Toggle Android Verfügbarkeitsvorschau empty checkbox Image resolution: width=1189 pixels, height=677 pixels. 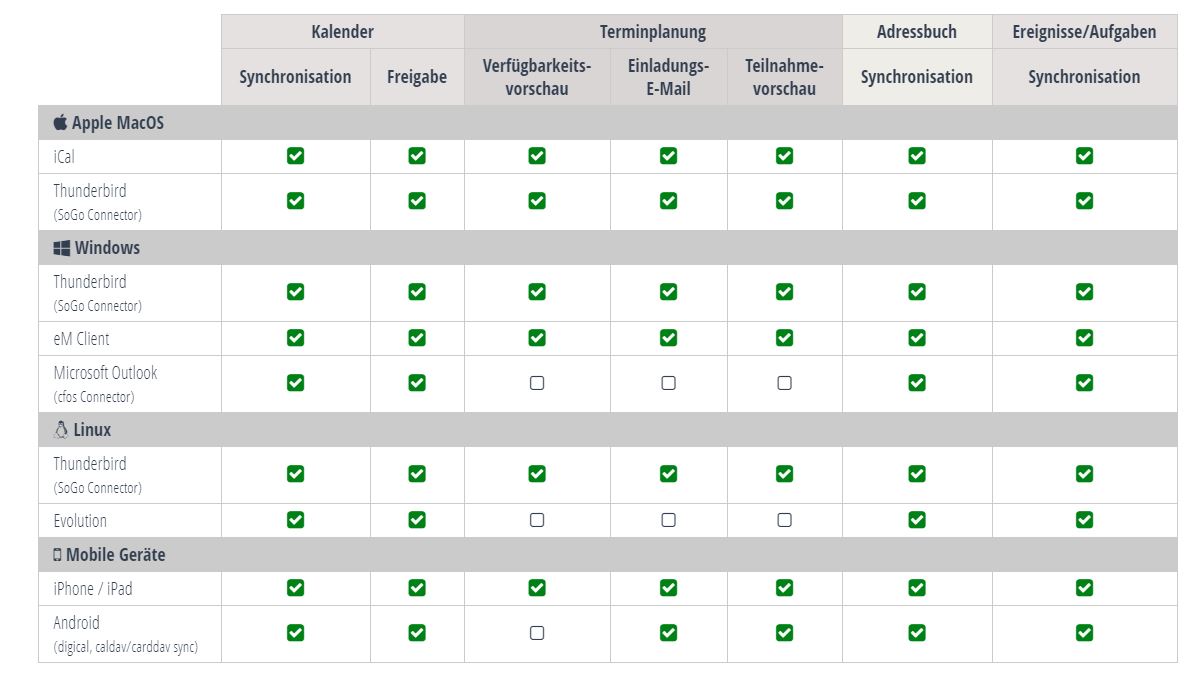click(x=537, y=633)
